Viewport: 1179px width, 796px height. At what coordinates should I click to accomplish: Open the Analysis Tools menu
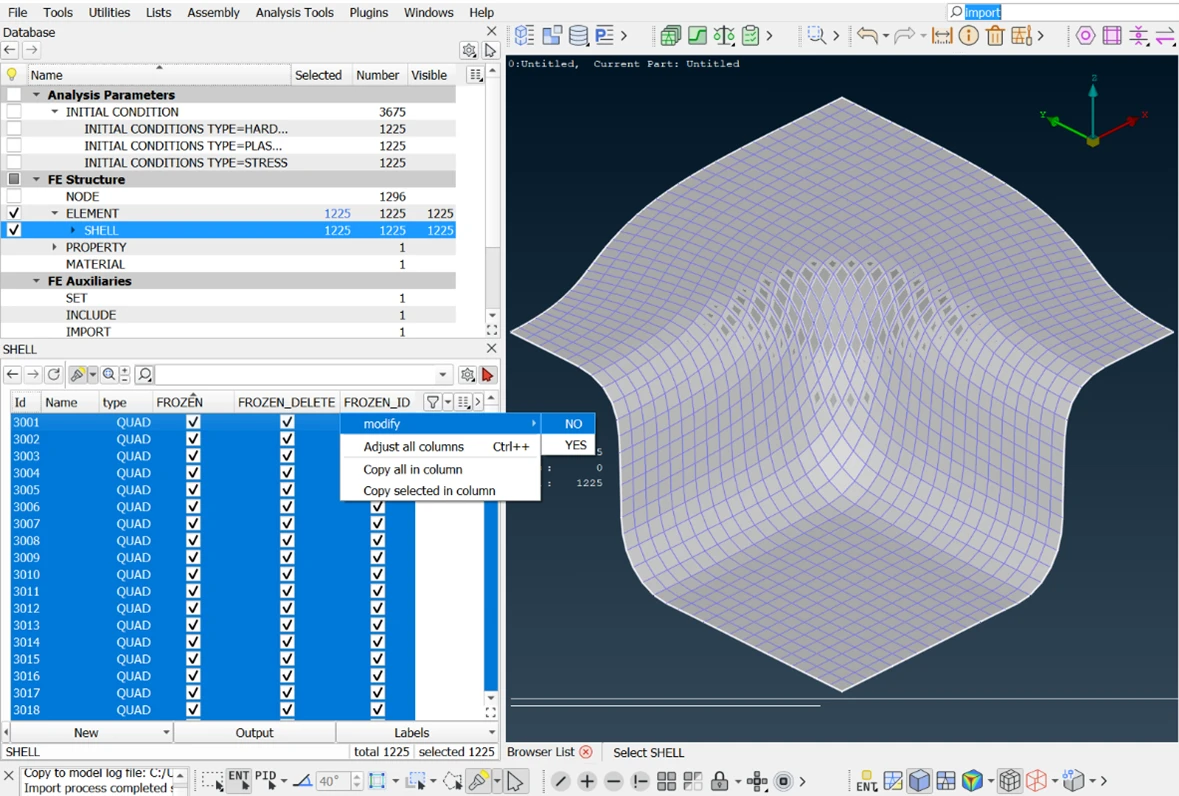294,12
